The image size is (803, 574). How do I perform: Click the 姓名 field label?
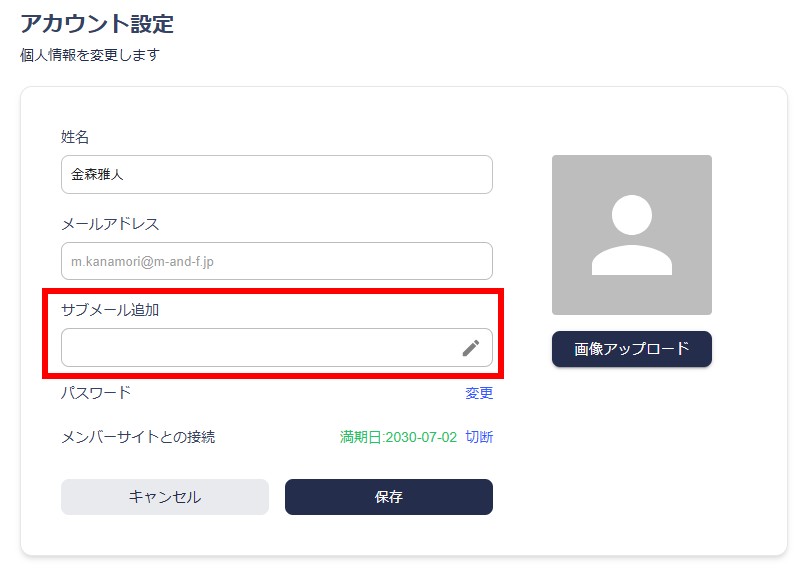[x=75, y=137]
